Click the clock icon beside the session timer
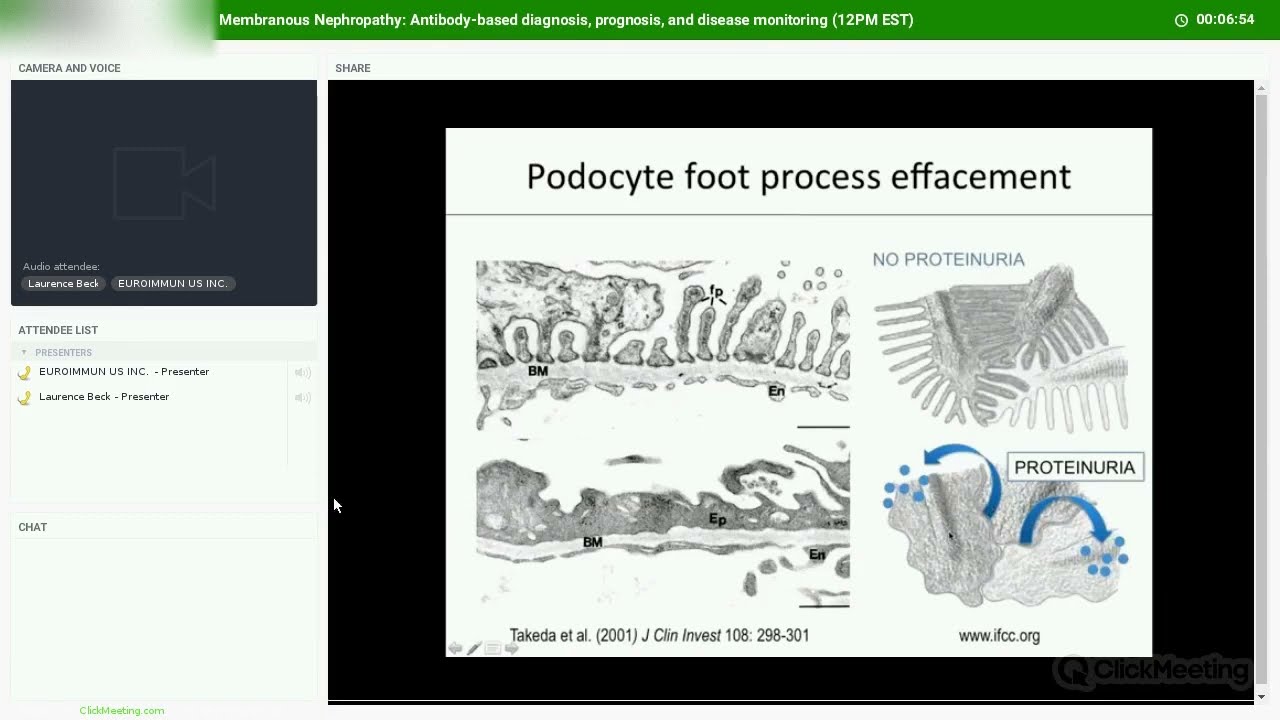Screen dimensions: 1280x720 (x=1181, y=20)
